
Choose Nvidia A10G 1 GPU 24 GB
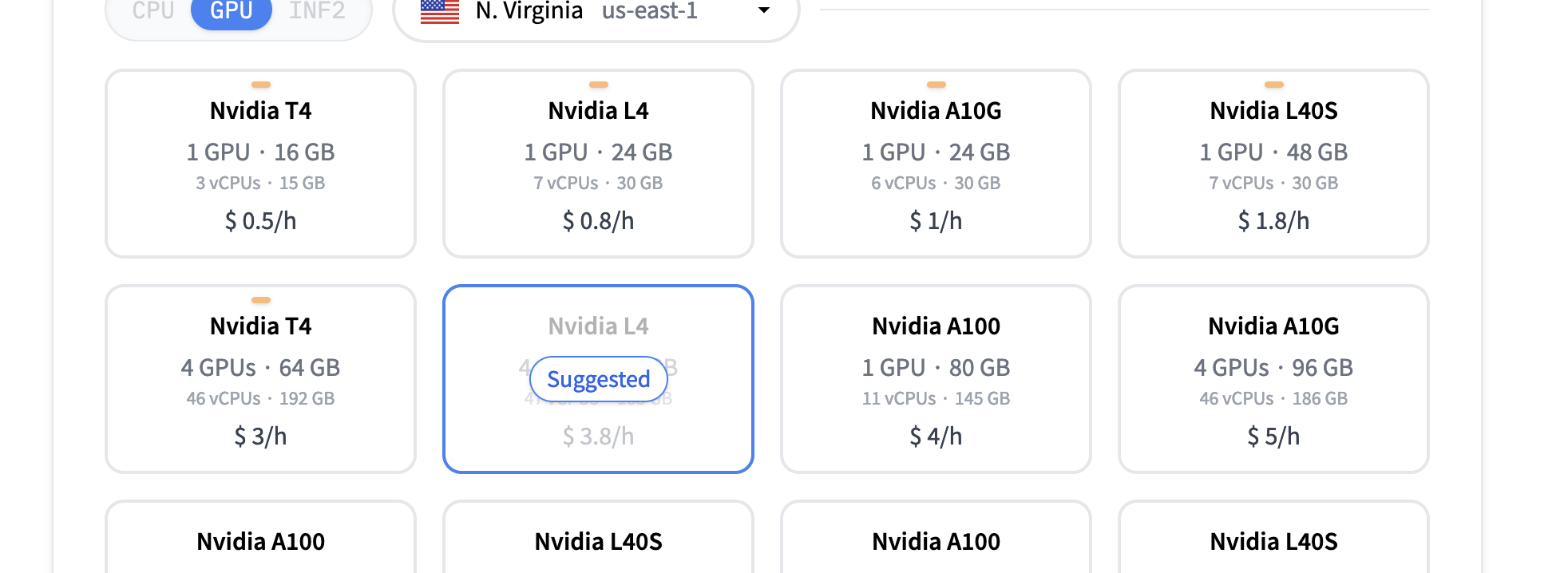[936, 164]
